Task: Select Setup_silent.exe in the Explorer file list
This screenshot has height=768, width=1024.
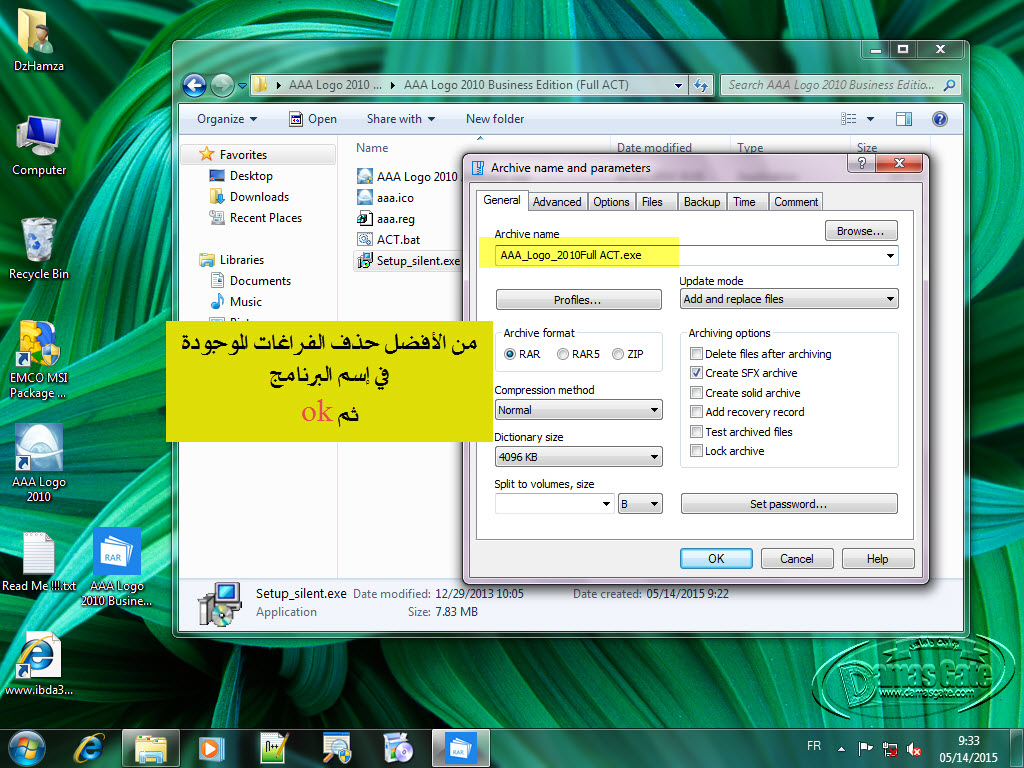Action: pos(409,261)
